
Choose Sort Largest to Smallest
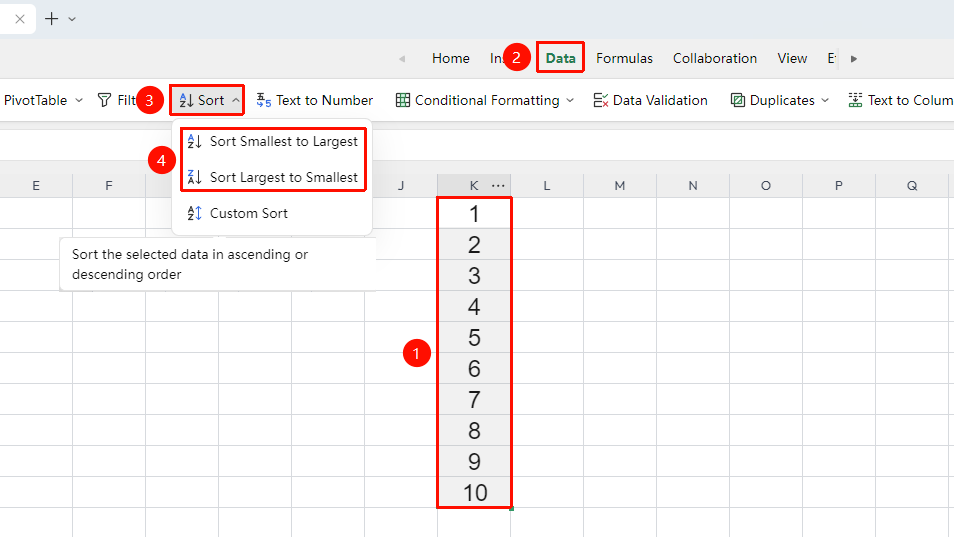(x=273, y=177)
